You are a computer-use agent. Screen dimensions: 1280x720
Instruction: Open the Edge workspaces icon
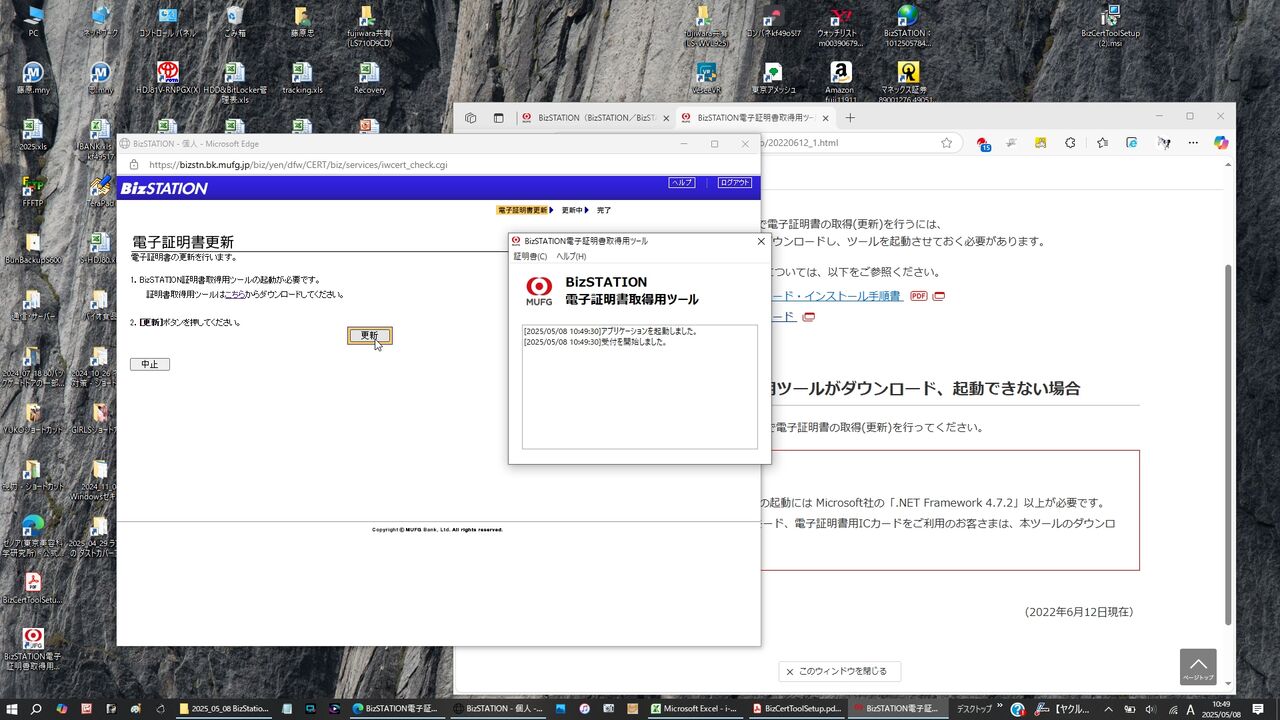click(471, 118)
